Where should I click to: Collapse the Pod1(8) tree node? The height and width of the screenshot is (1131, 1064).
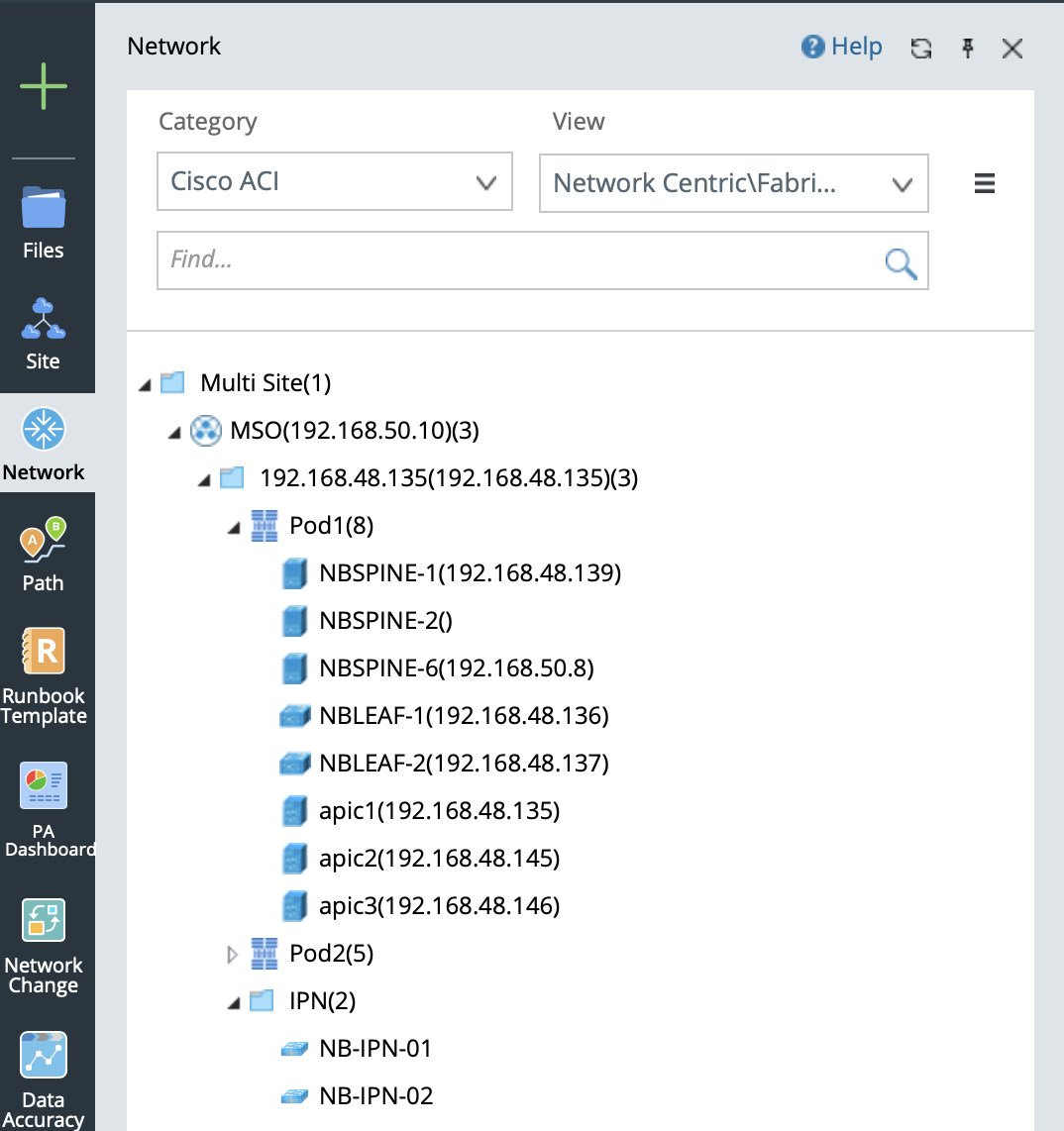coord(235,528)
